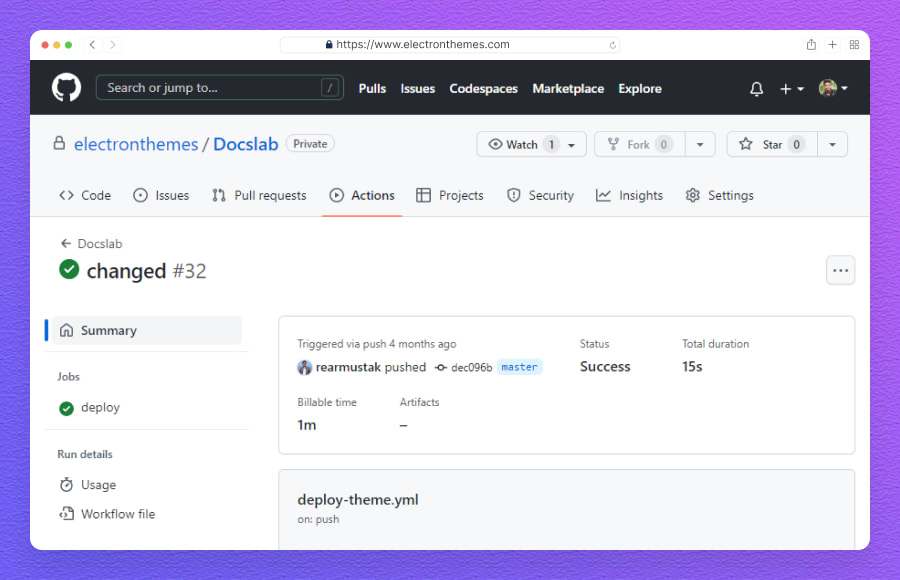The image size is (900, 580).
Task: Open the deploy job in sidebar
Action: pos(90,408)
